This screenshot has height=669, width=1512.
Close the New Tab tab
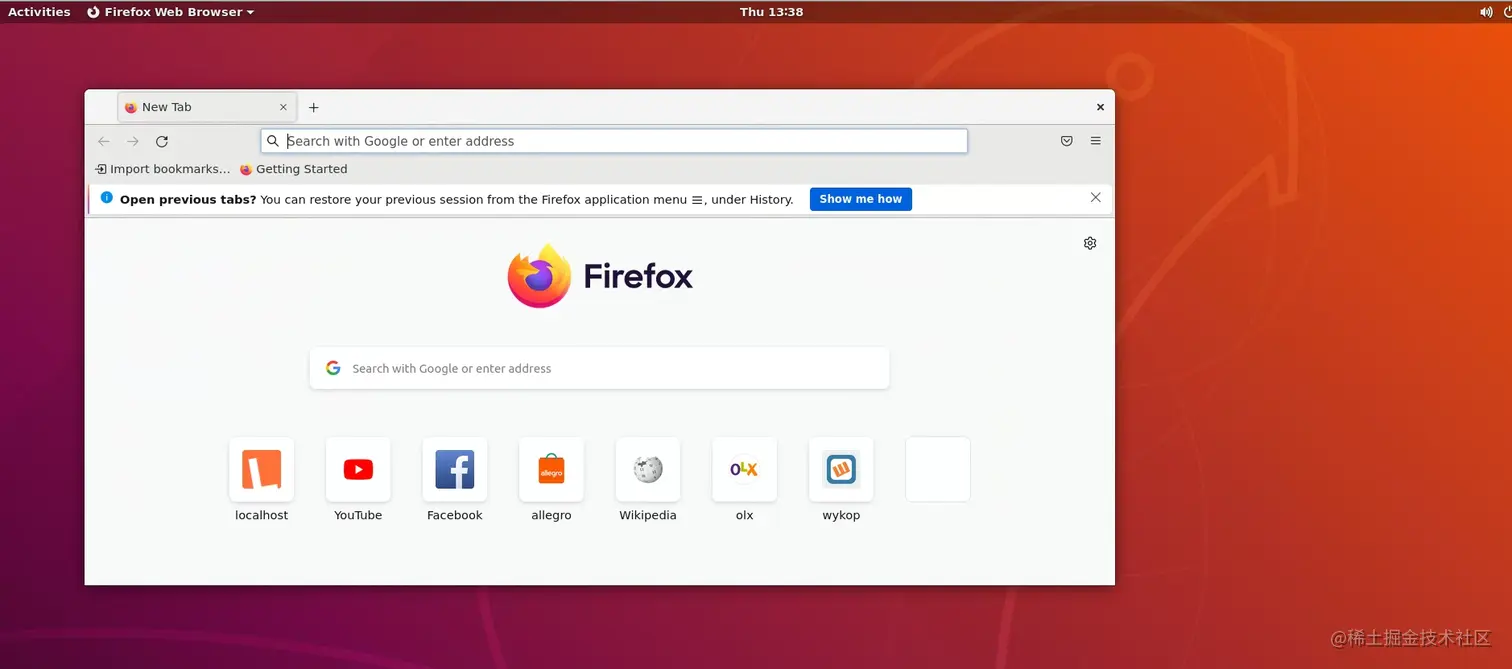[283, 107]
